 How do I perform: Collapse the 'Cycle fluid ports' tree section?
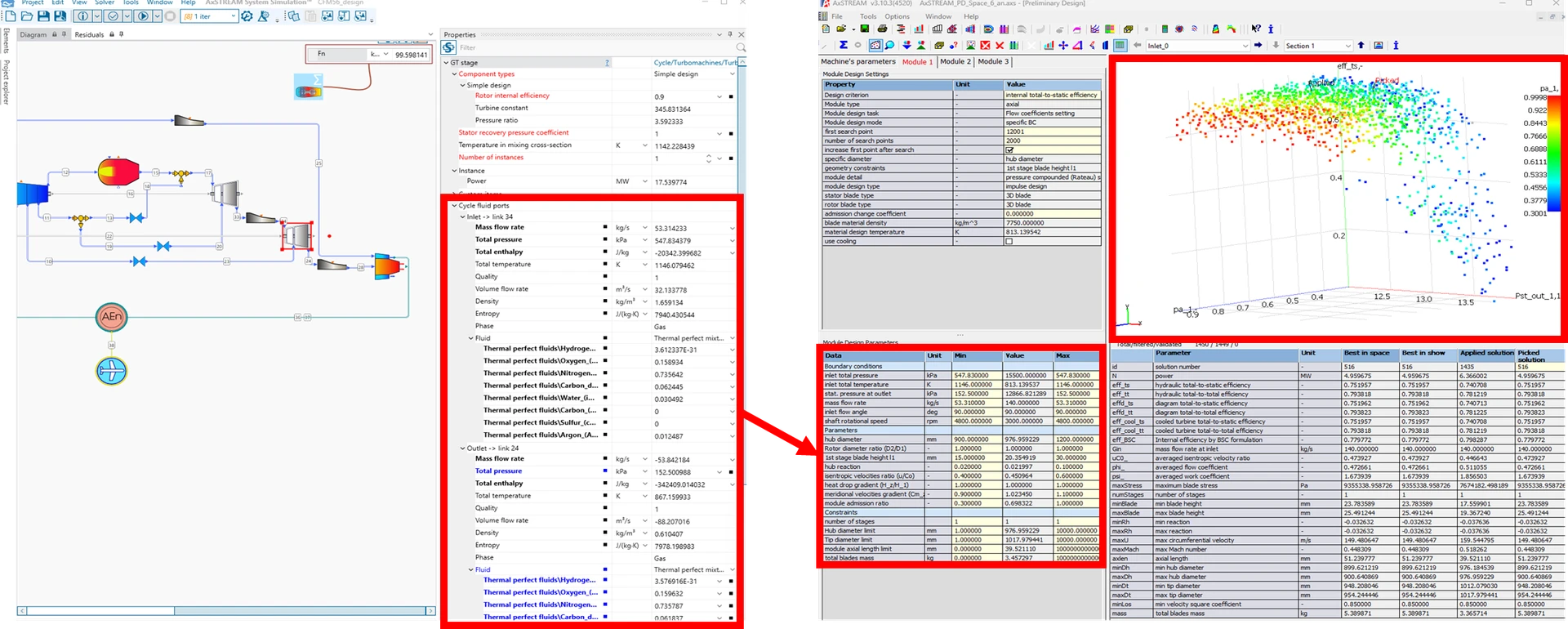point(454,206)
